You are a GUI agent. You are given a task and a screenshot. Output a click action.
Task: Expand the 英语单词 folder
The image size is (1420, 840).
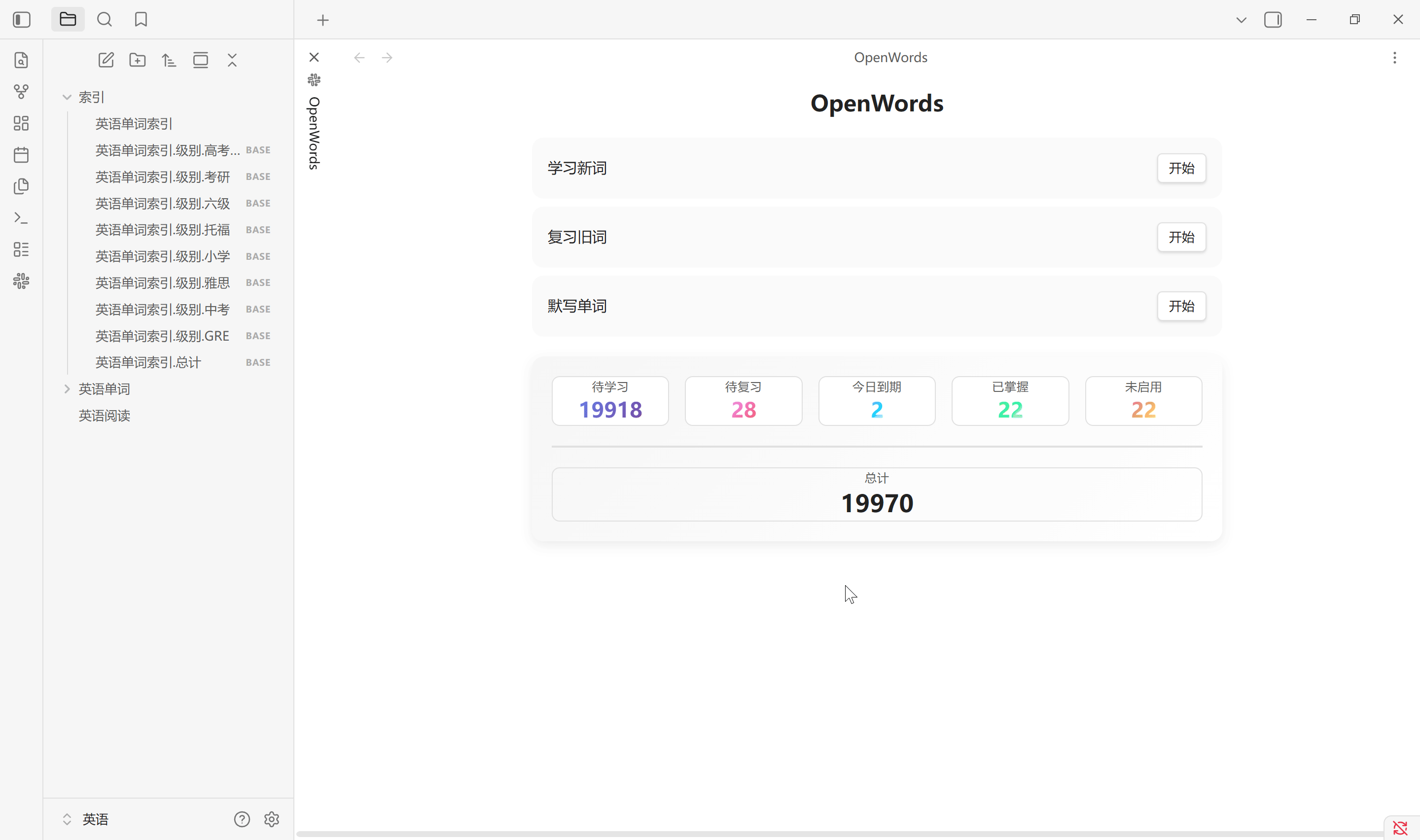pyautogui.click(x=67, y=389)
